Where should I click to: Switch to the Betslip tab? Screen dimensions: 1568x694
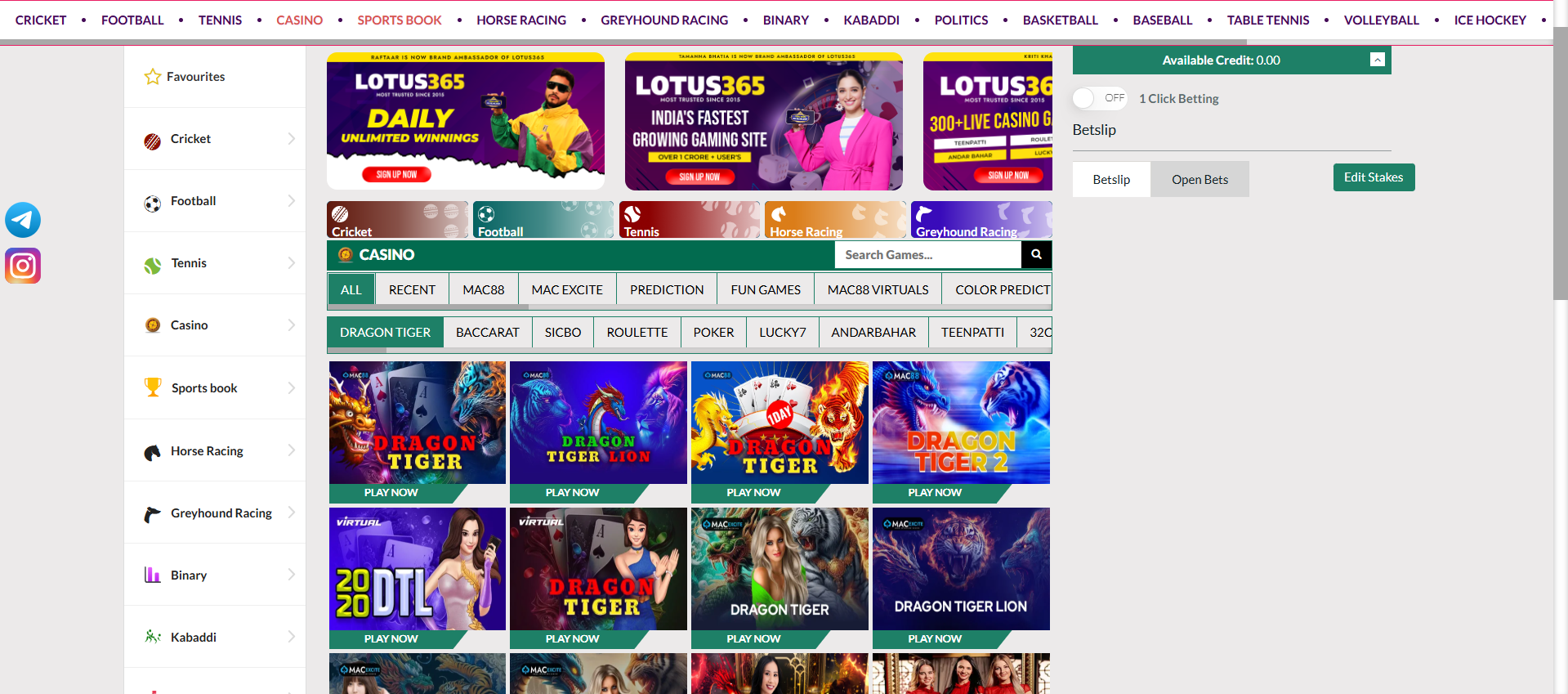click(x=1111, y=179)
